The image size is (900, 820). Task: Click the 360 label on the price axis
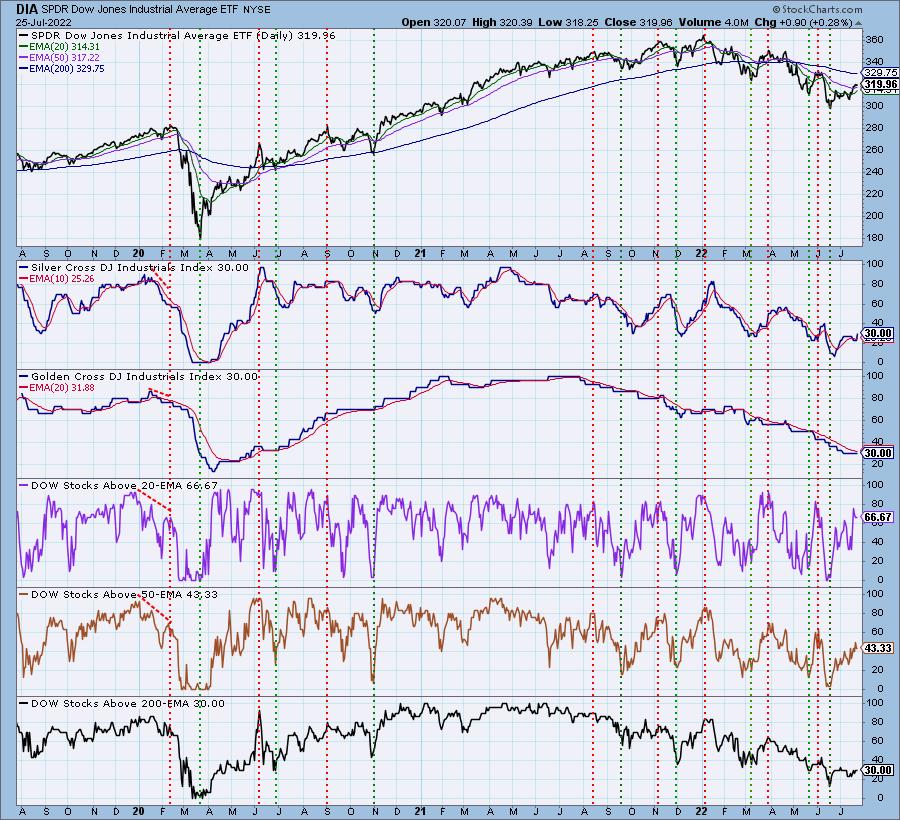click(874, 40)
